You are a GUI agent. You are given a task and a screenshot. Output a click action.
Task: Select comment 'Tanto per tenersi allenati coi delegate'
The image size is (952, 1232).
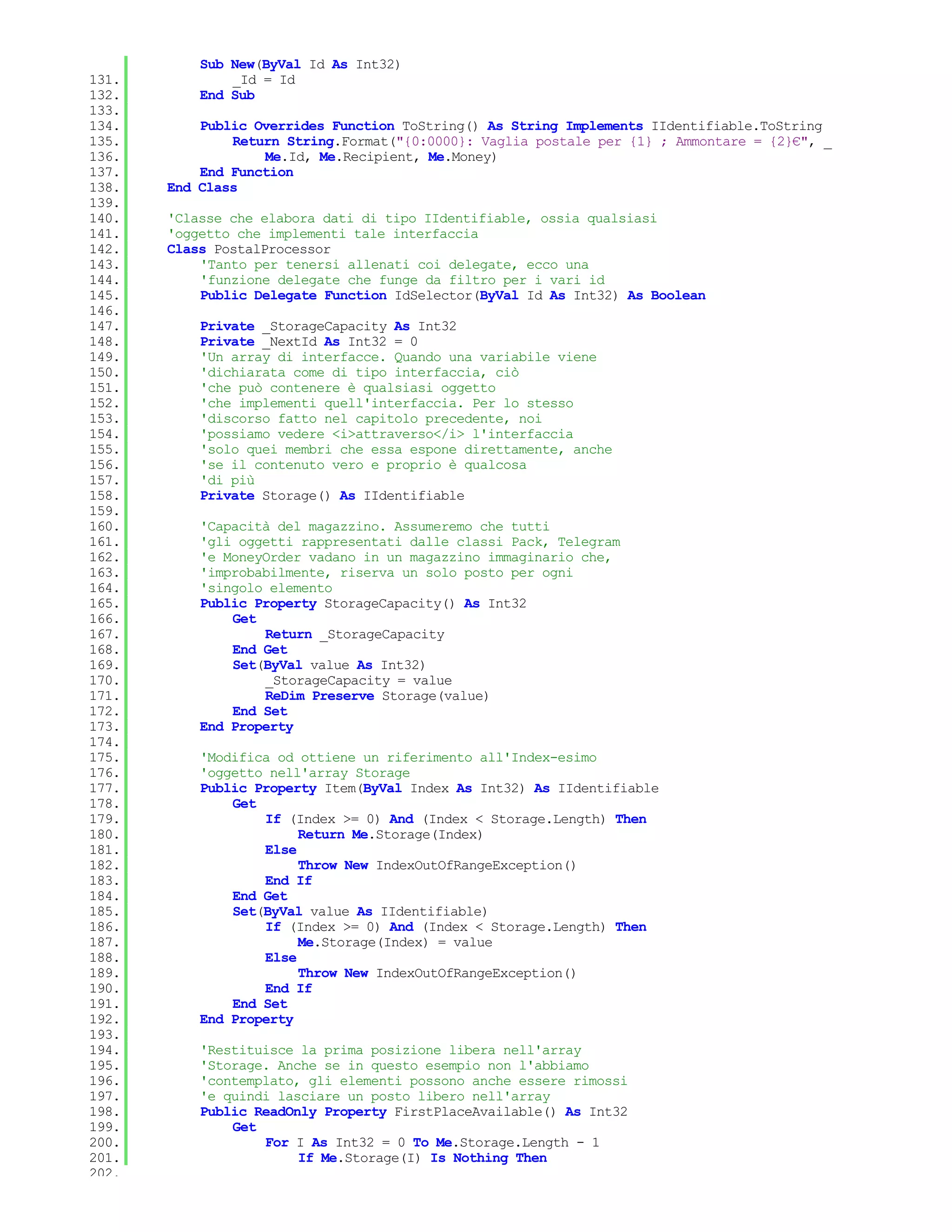[x=394, y=265]
